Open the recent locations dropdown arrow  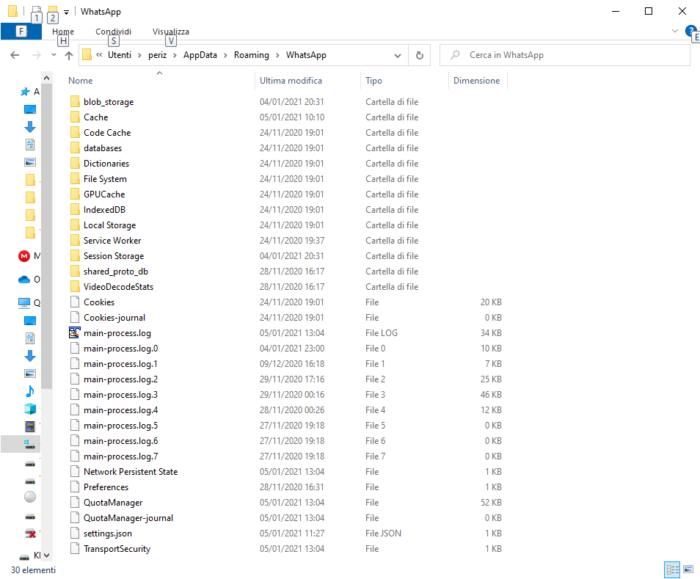click(x=54, y=55)
